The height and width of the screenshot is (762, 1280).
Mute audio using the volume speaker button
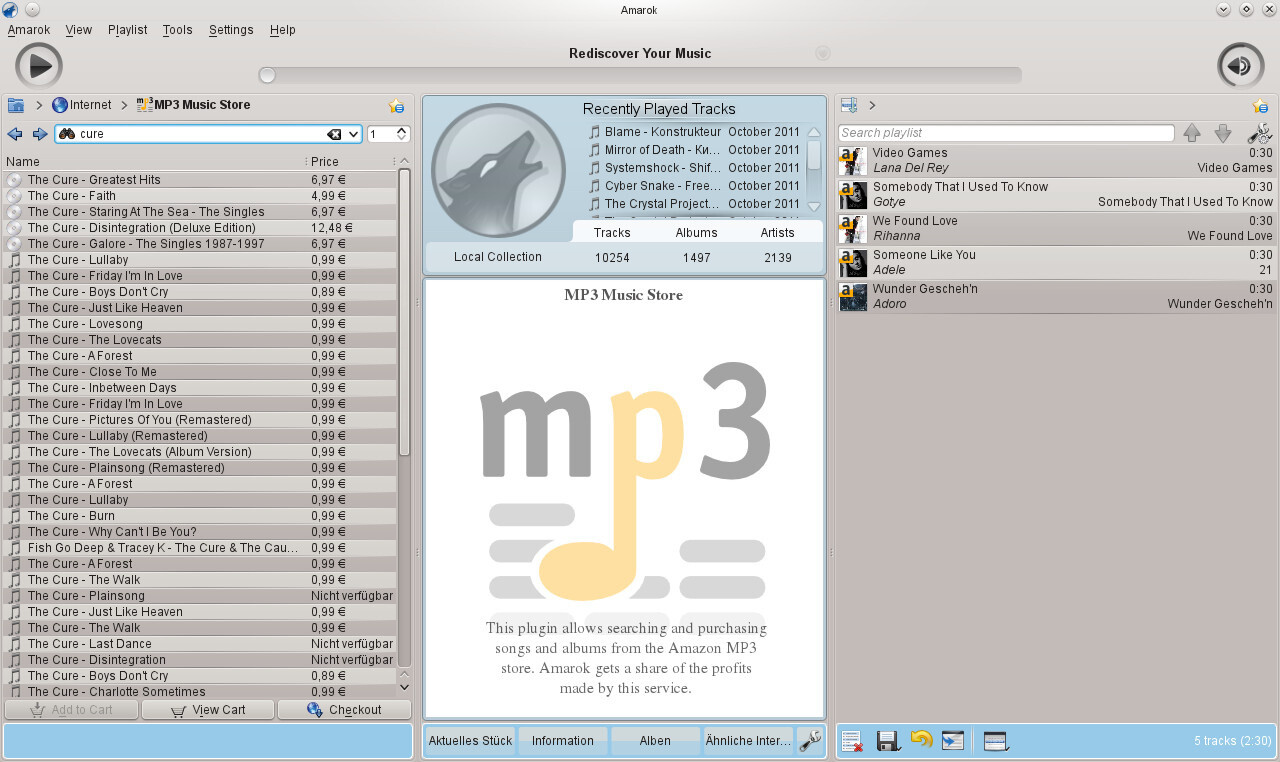(x=1240, y=66)
